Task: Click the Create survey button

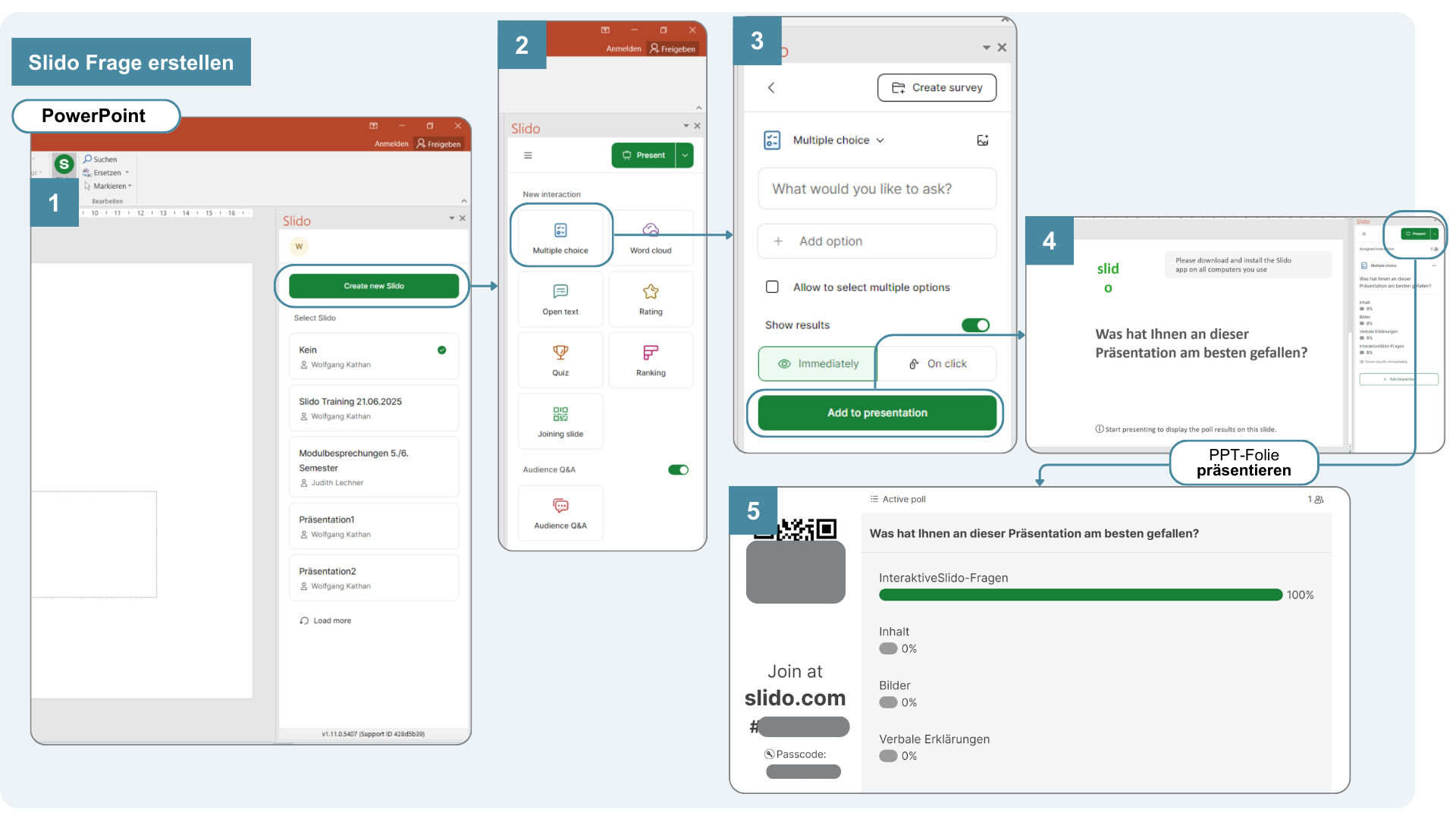Action: (x=937, y=88)
